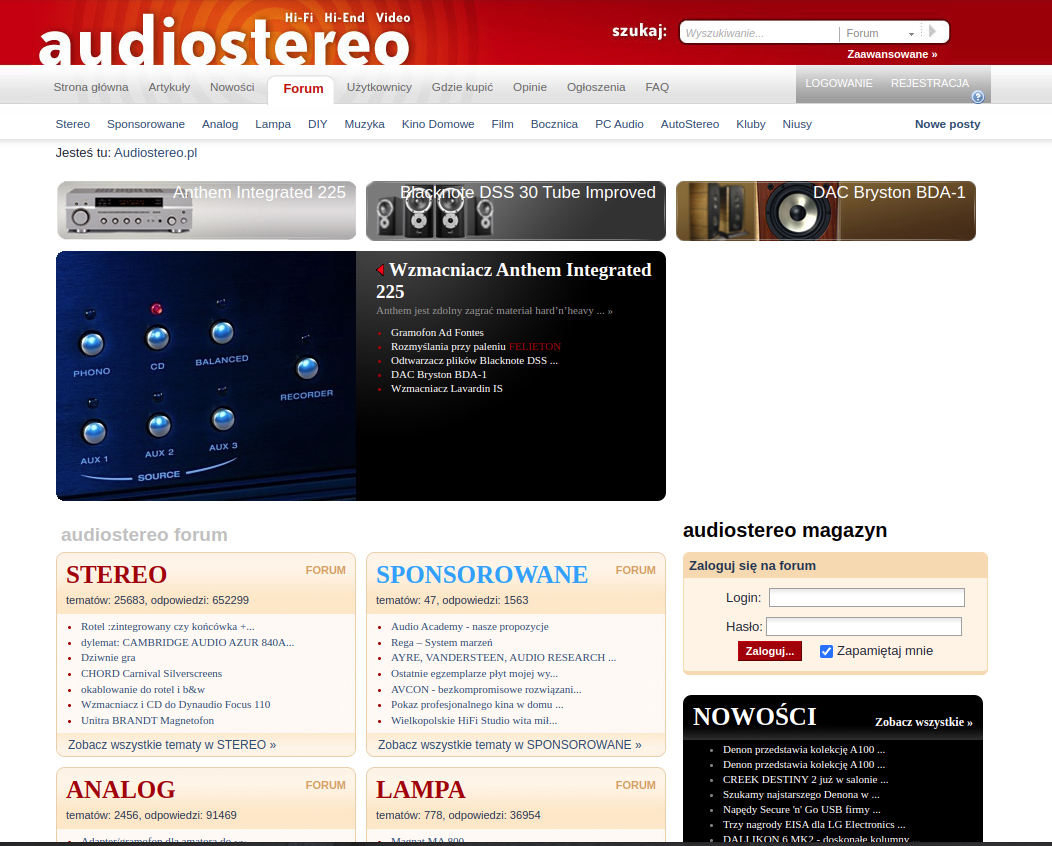1052x846 pixels.
Task: Click the red arrow beside Wzmacniacz Anthem headline
Action: pyautogui.click(x=380, y=270)
